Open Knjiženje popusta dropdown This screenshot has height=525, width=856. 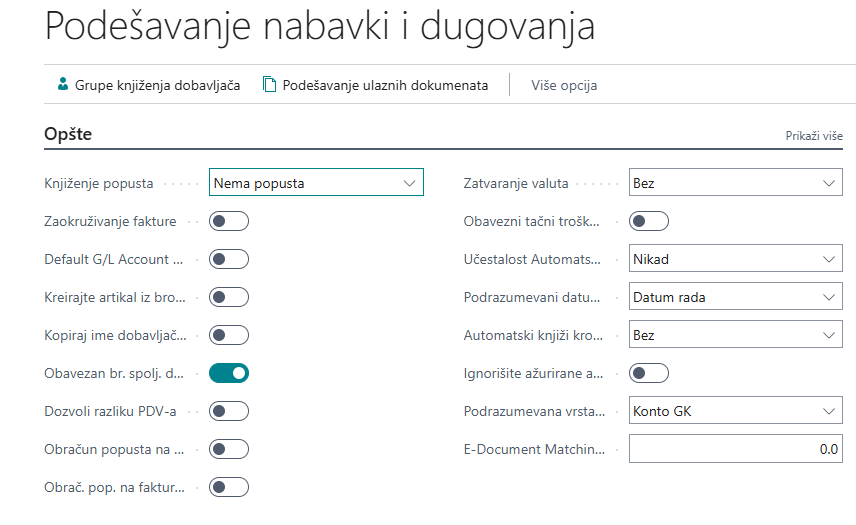pyautogui.click(x=316, y=183)
